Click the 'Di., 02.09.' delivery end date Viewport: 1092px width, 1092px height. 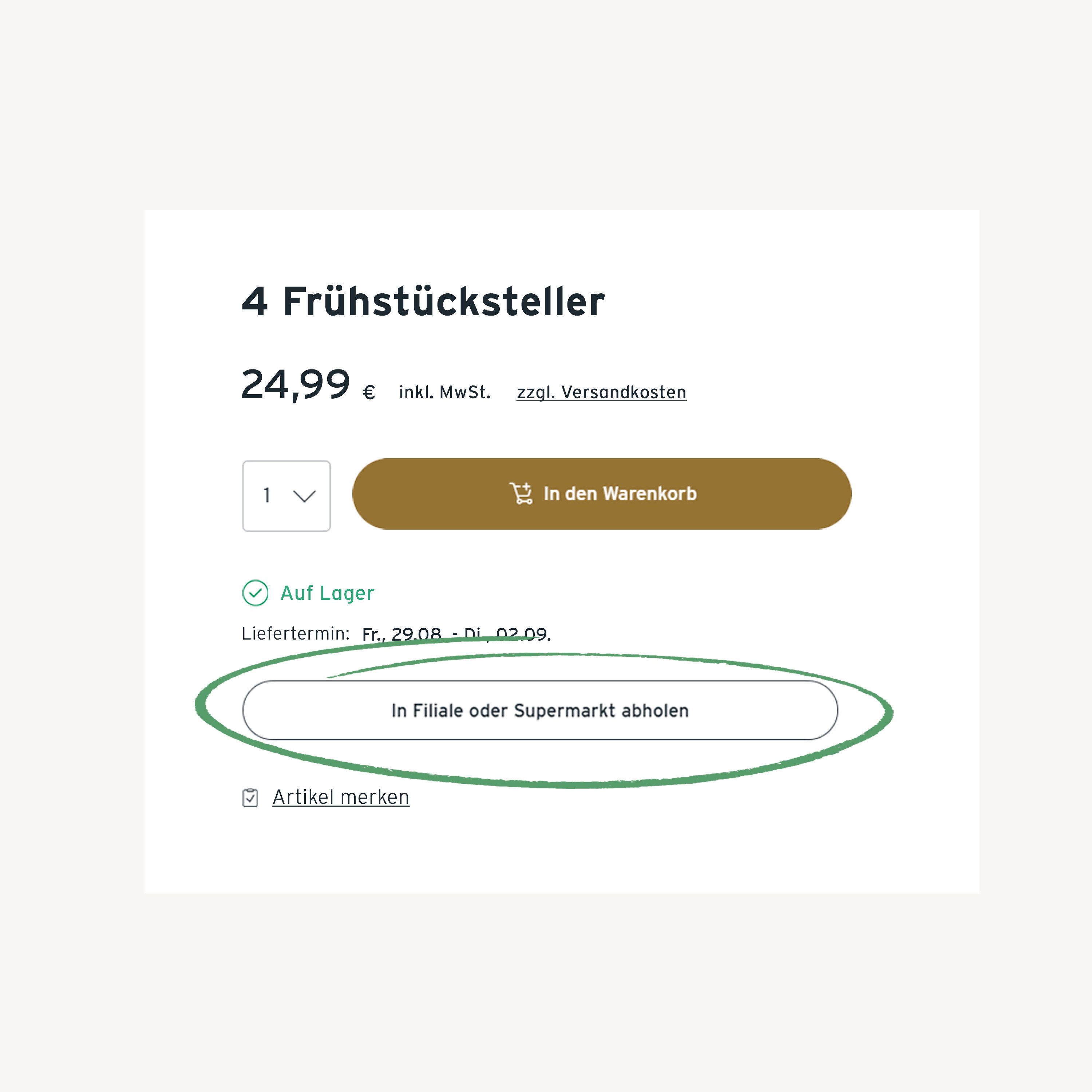(507, 634)
